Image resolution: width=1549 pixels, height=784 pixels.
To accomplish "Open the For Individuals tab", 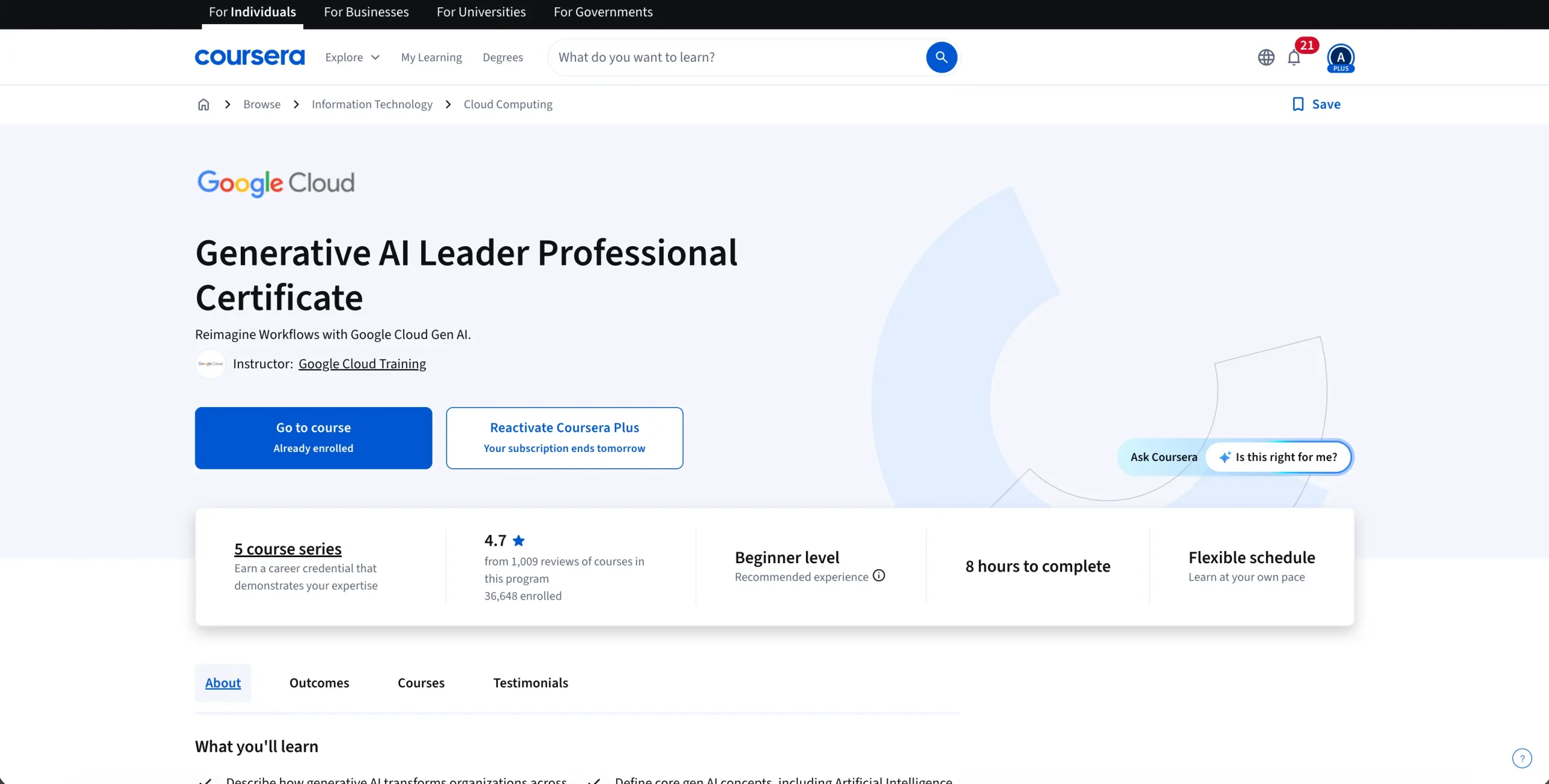I will point(252,12).
